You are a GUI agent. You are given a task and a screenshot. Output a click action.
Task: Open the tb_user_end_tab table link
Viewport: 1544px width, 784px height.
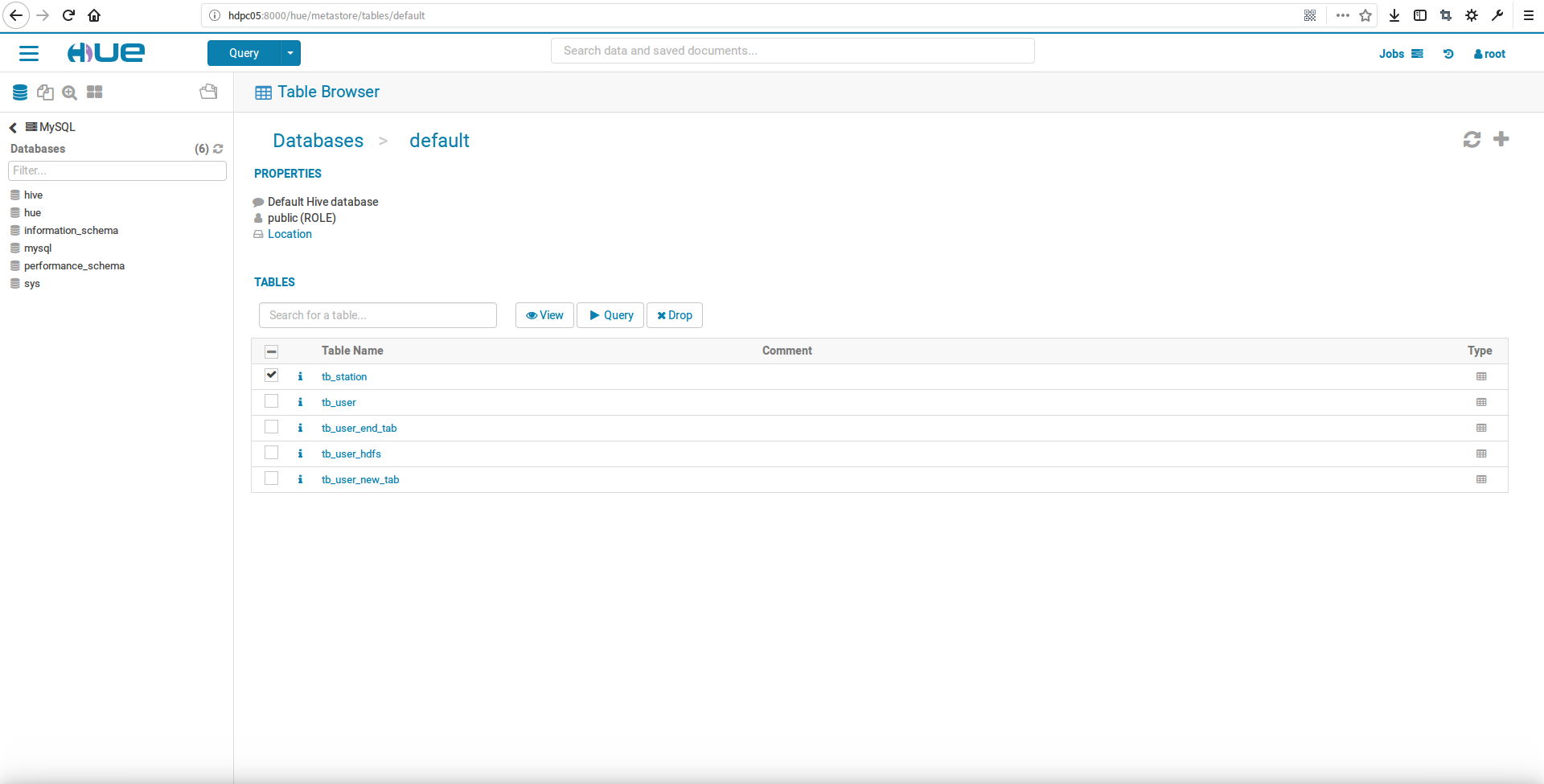359,428
